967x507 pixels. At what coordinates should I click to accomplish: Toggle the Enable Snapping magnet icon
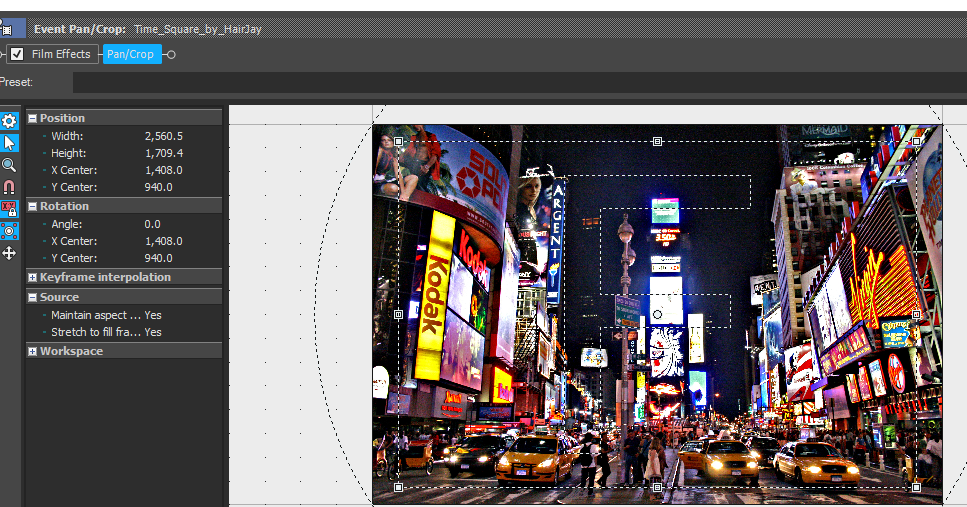pyautogui.click(x=9, y=187)
